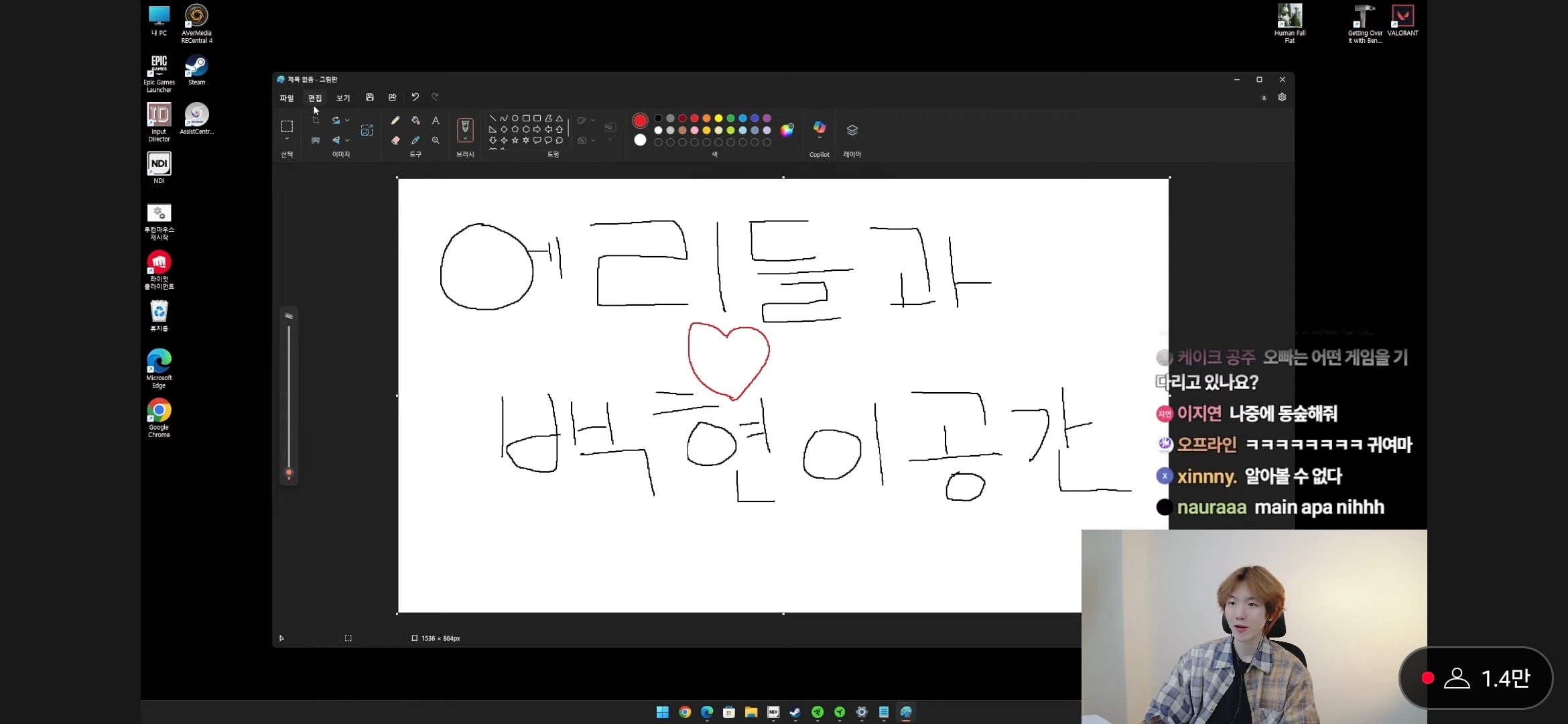Expand the shape outline dropdown
Viewport: 1568px width, 724px height.
pos(593,121)
